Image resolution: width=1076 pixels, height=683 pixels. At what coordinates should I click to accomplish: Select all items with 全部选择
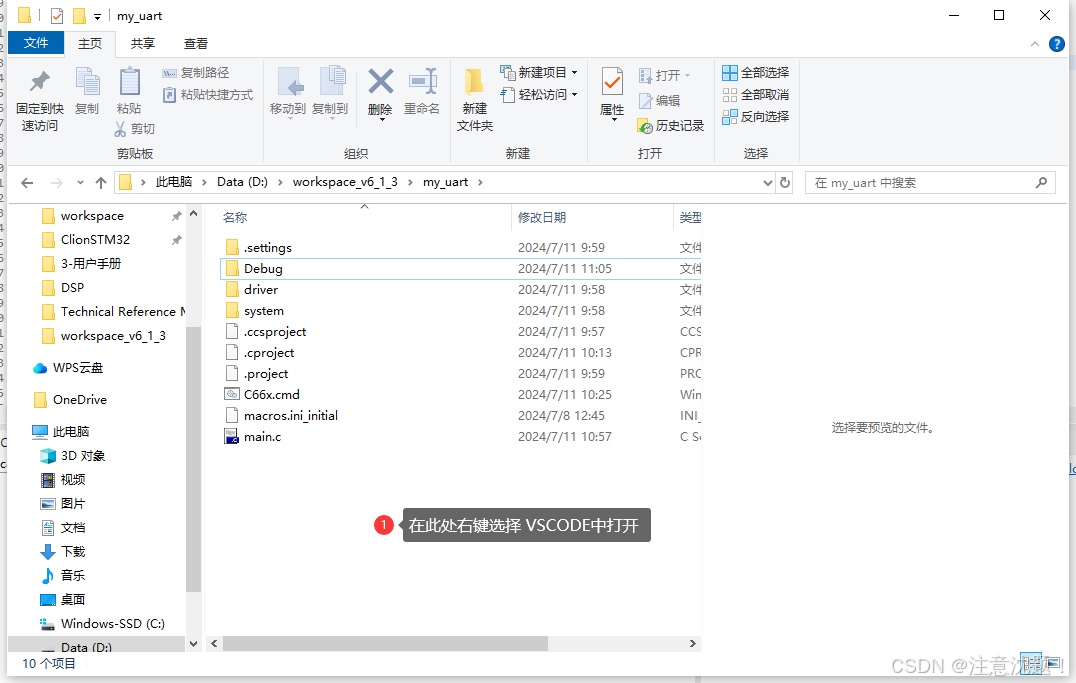coord(755,72)
